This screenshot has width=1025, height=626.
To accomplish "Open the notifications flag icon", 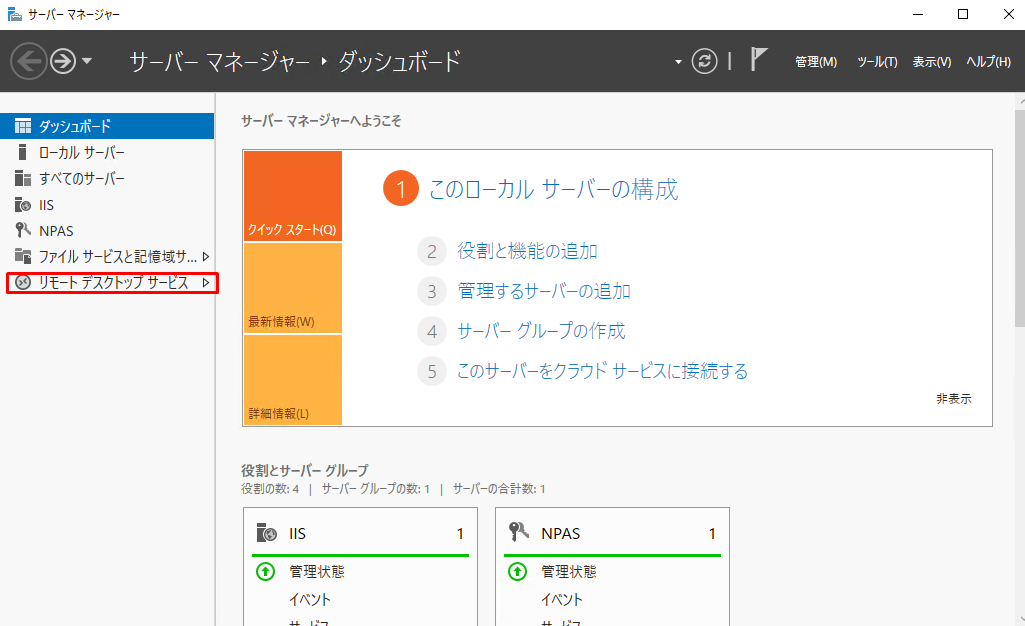I will coord(759,60).
